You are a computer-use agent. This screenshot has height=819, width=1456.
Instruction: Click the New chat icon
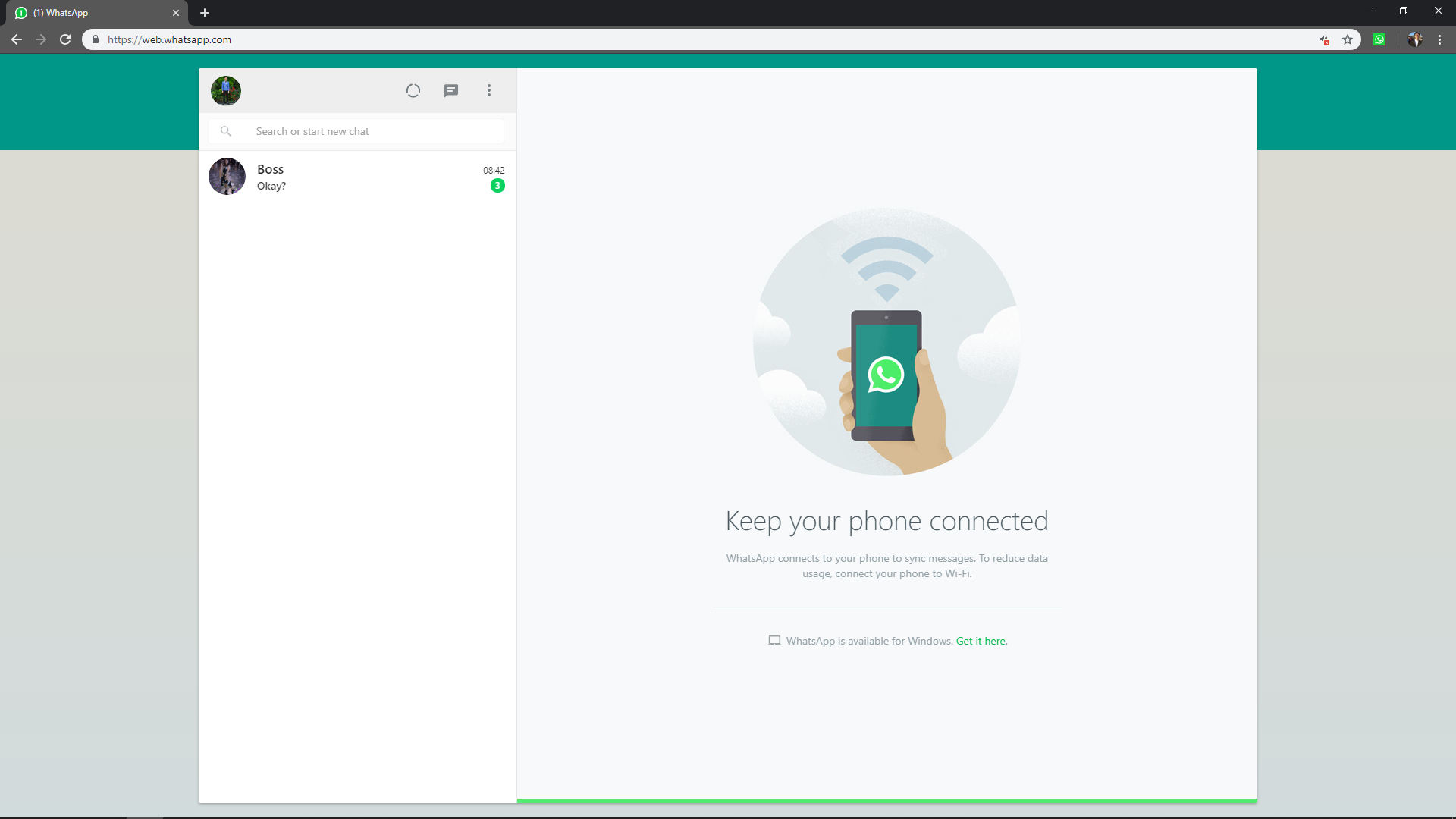(x=451, y=91)
